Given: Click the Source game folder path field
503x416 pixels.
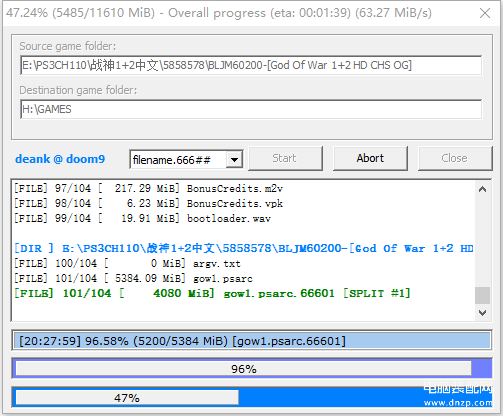Looking at the screenshot, I should pos(251,65).
